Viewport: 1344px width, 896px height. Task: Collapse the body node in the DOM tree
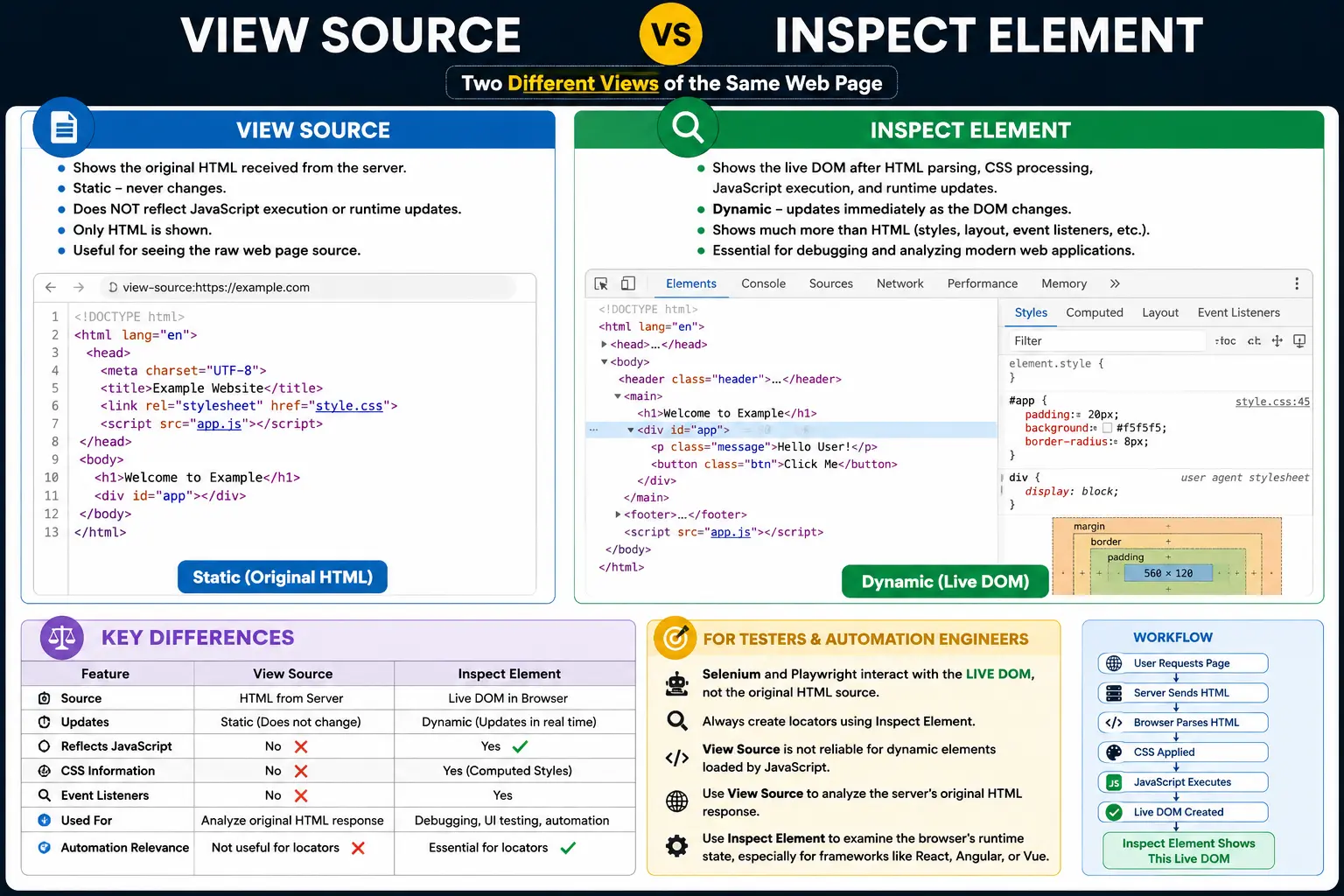604,361
